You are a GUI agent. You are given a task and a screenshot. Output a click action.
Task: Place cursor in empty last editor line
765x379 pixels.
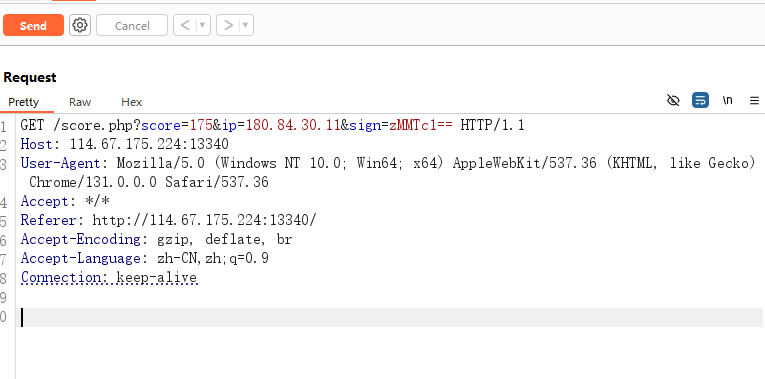(x=390, y=317)
